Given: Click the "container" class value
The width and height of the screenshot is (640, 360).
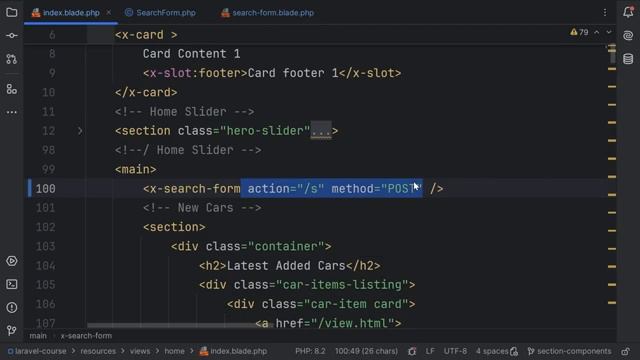Looking at the screenshot, I should coord(286,247).
